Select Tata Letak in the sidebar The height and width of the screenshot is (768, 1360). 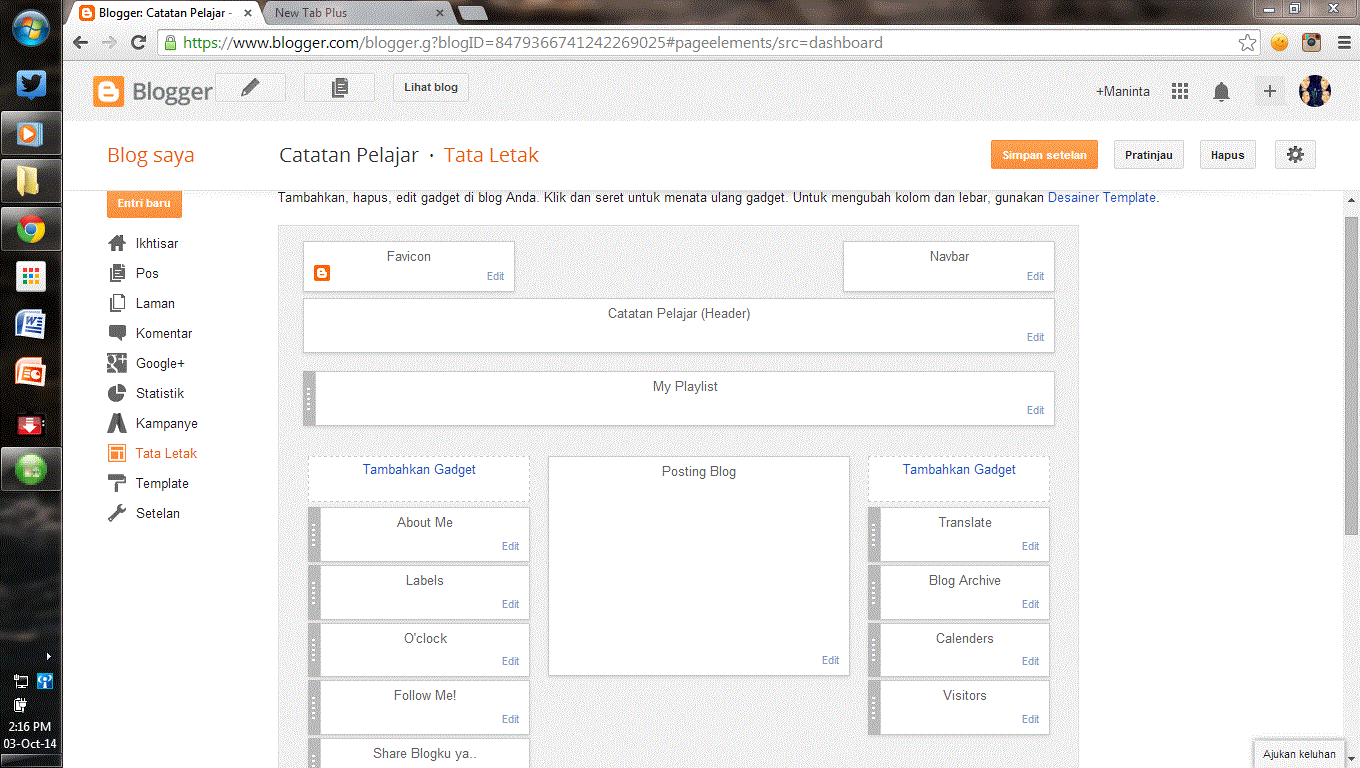point(166,453)
